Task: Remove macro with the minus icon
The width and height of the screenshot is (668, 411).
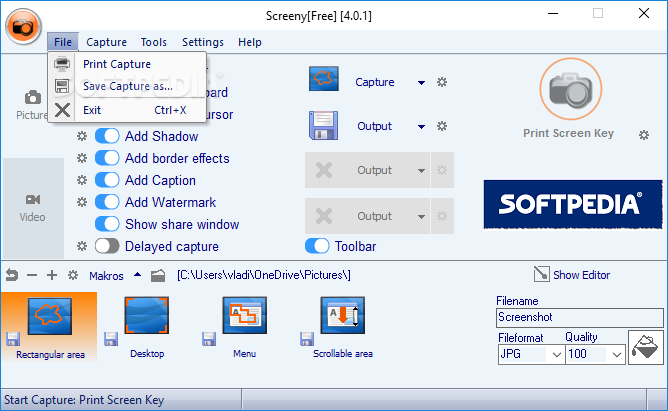Action: click(32, 276)
